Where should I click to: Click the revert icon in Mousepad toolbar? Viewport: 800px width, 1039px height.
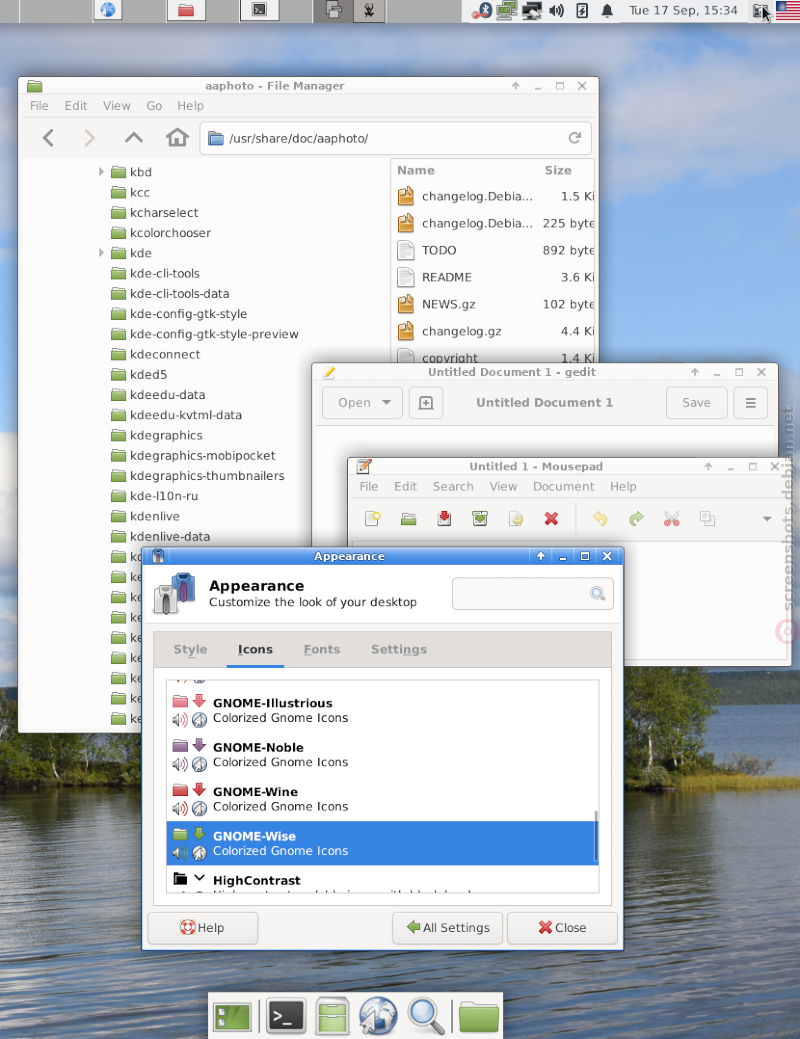pyautogui.click(x=516, y=518)
